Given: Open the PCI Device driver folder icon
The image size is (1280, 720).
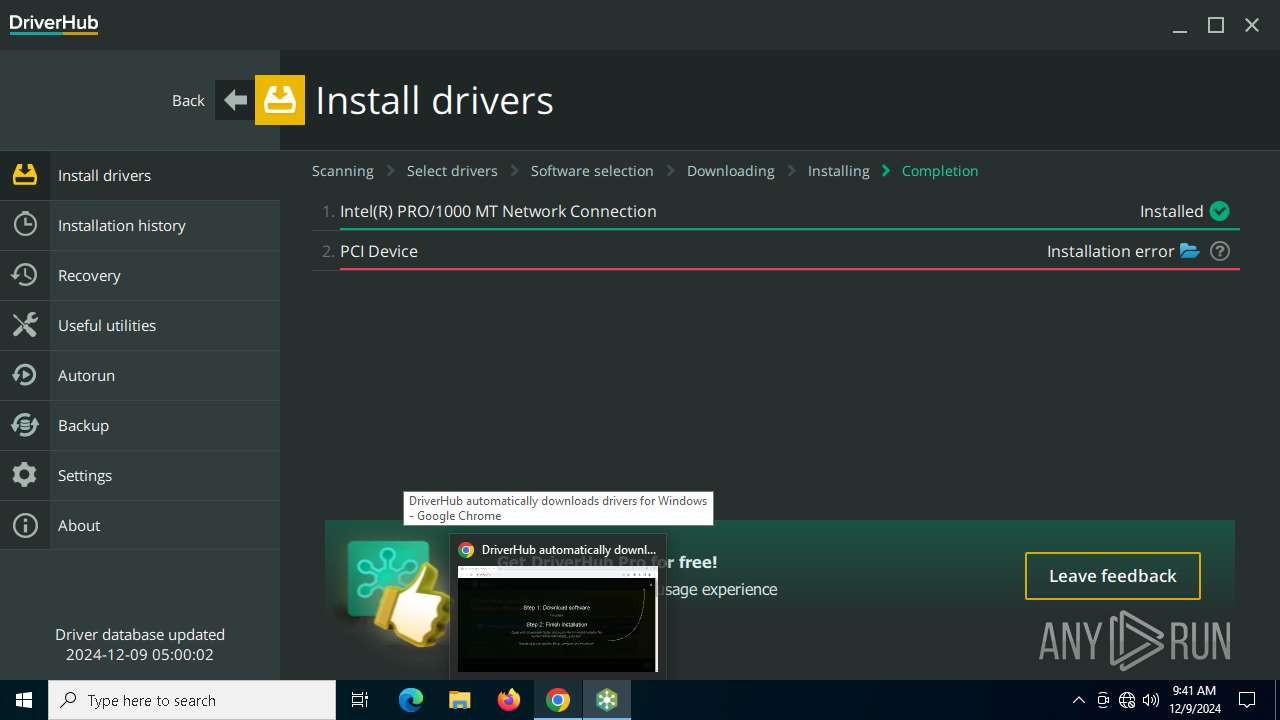Looking at the screenshot, I should point(1189,251).
